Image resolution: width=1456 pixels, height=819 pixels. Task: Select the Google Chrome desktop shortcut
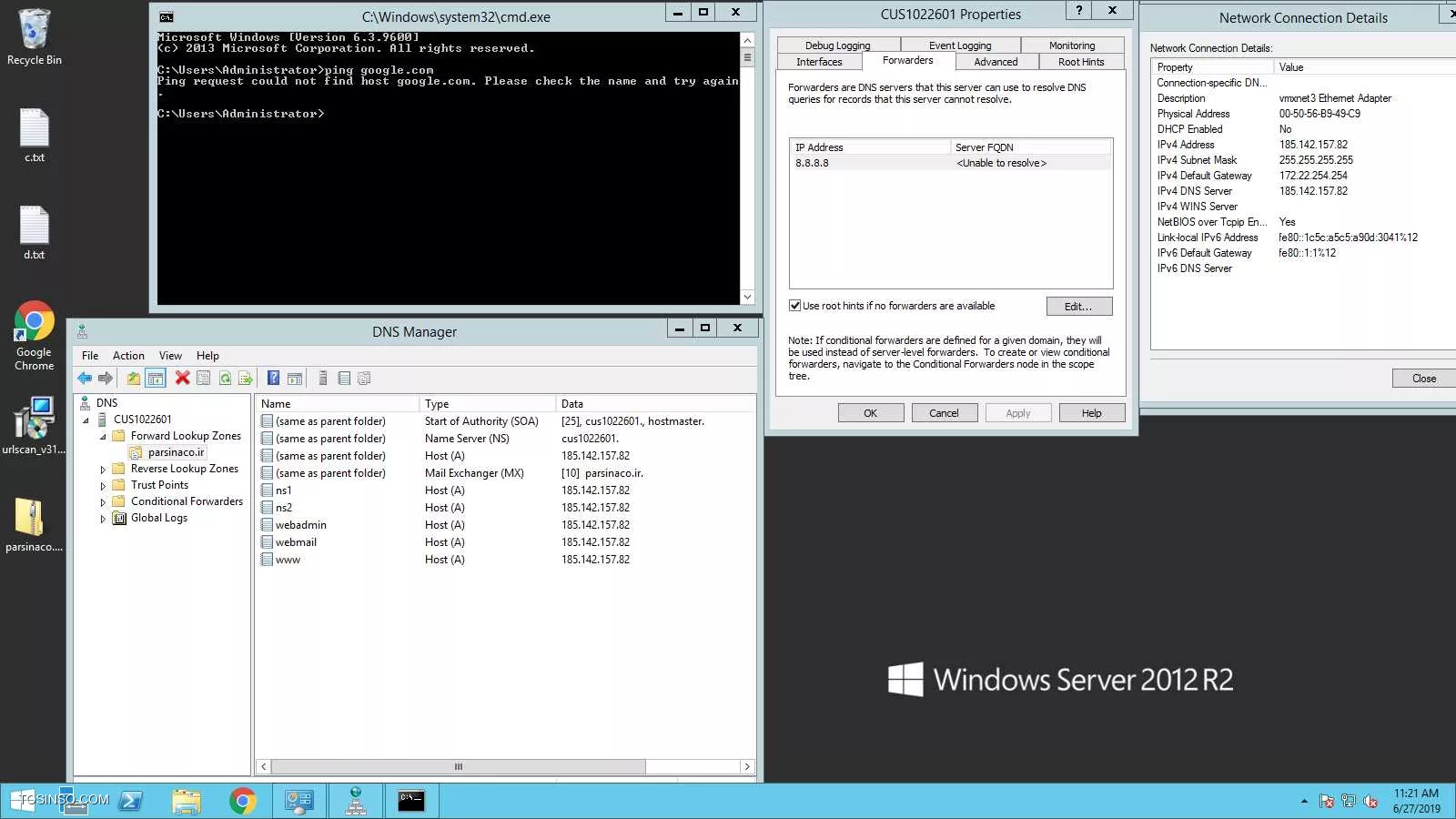pos(34,336)
